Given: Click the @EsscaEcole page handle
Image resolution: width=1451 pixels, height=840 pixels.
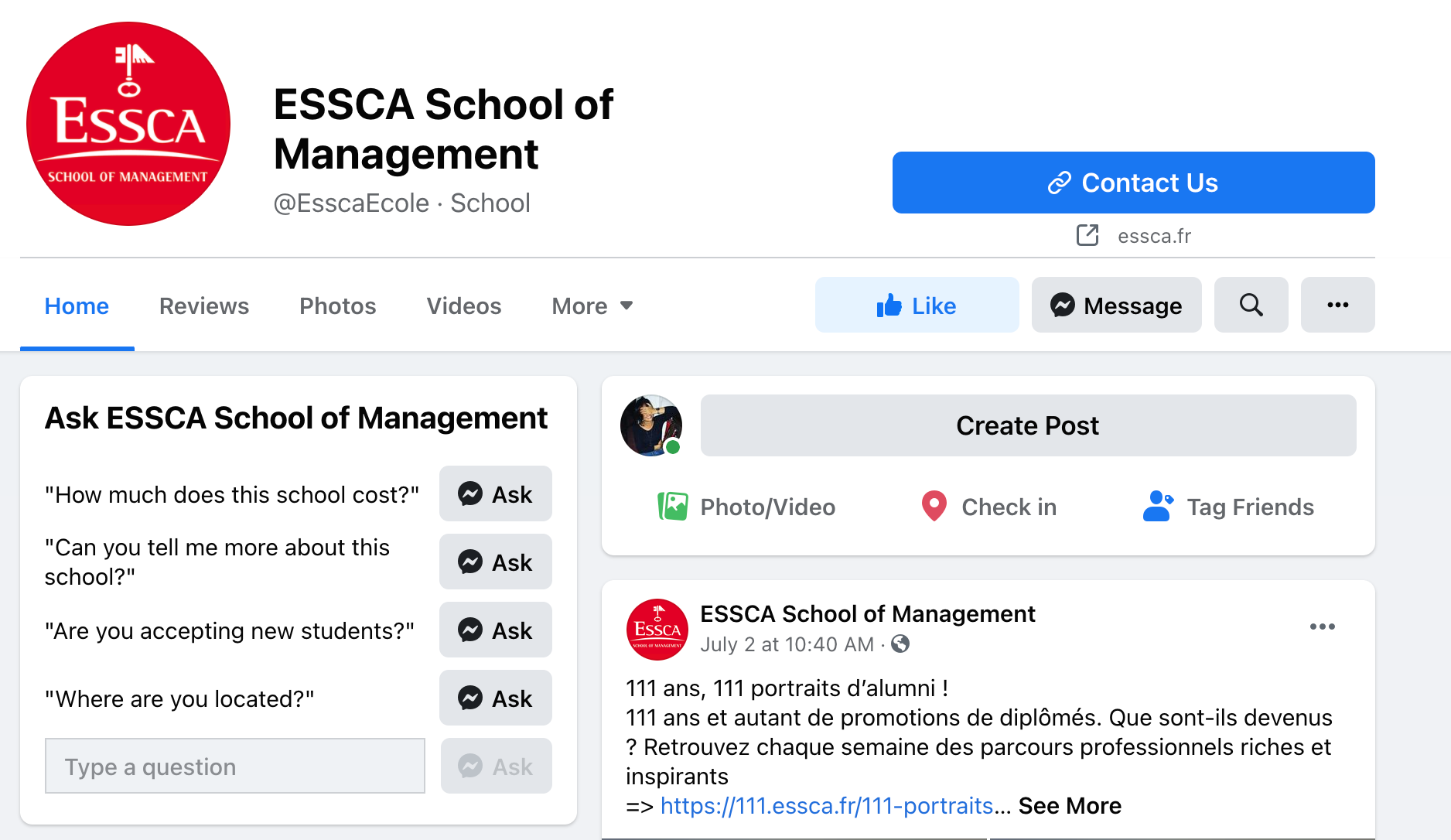Looking at the screenshot, I should (x=351, y=203).
